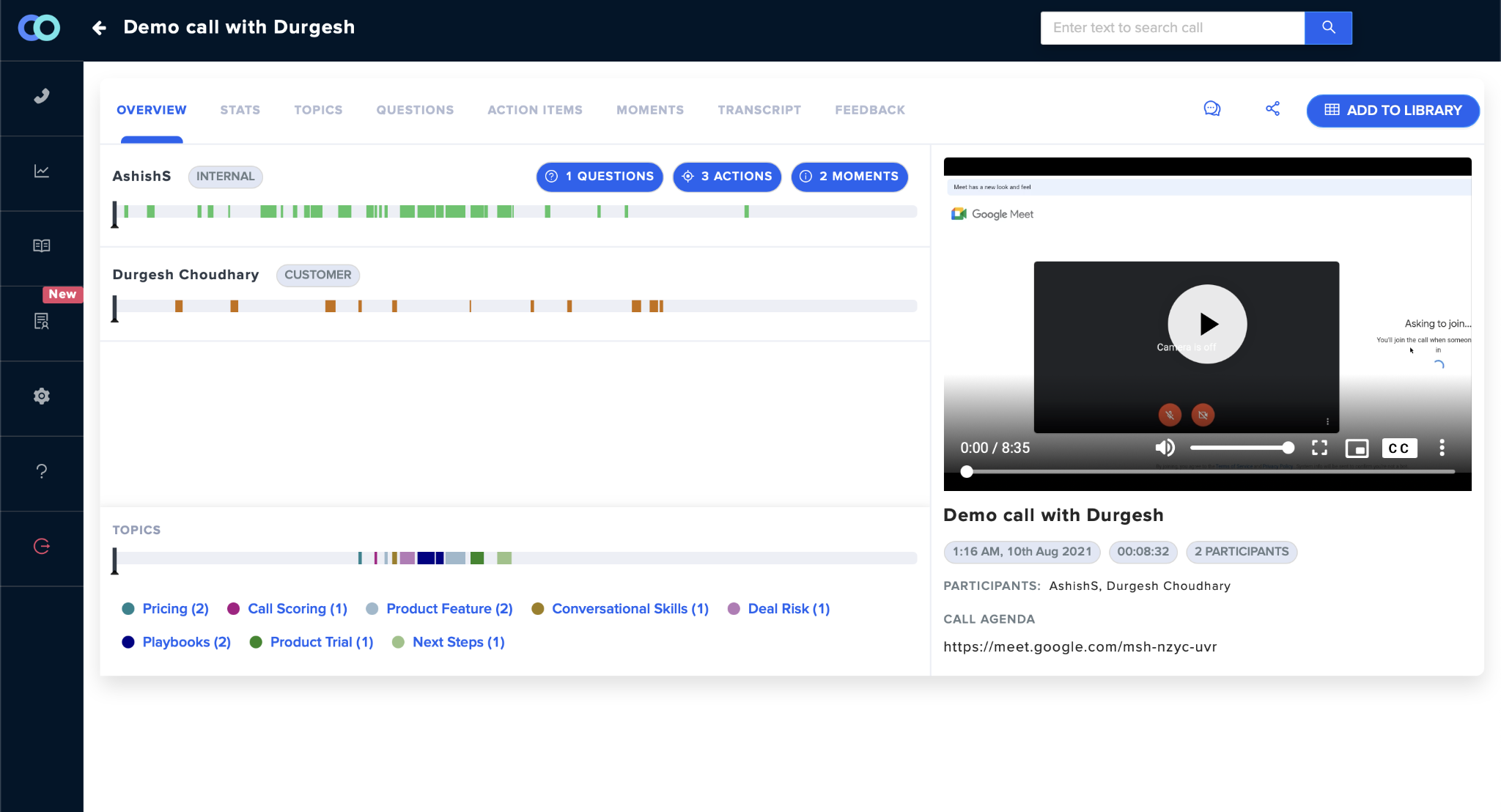
Task: Click the blue search magnifier button
Action: (x=1328, y=28)
